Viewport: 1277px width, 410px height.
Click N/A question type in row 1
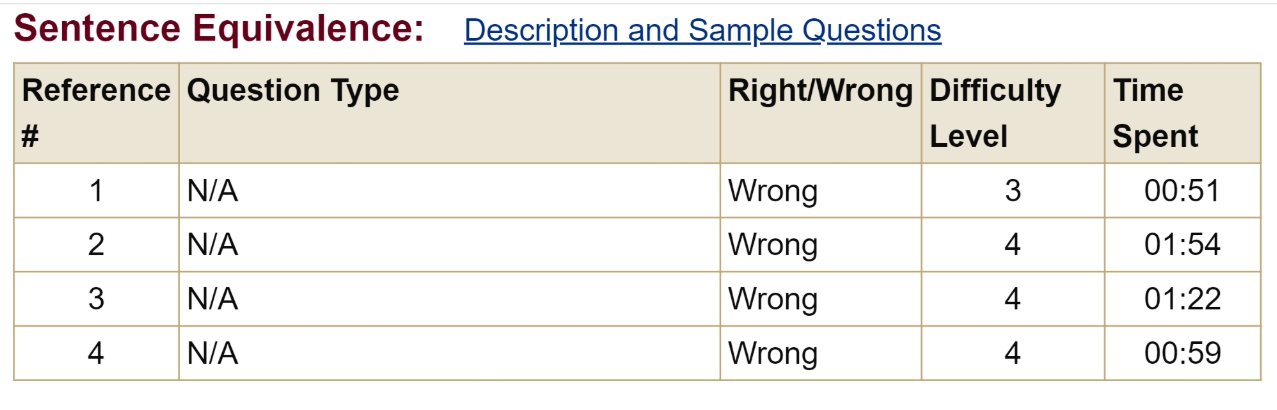click(x=213, y=191)
